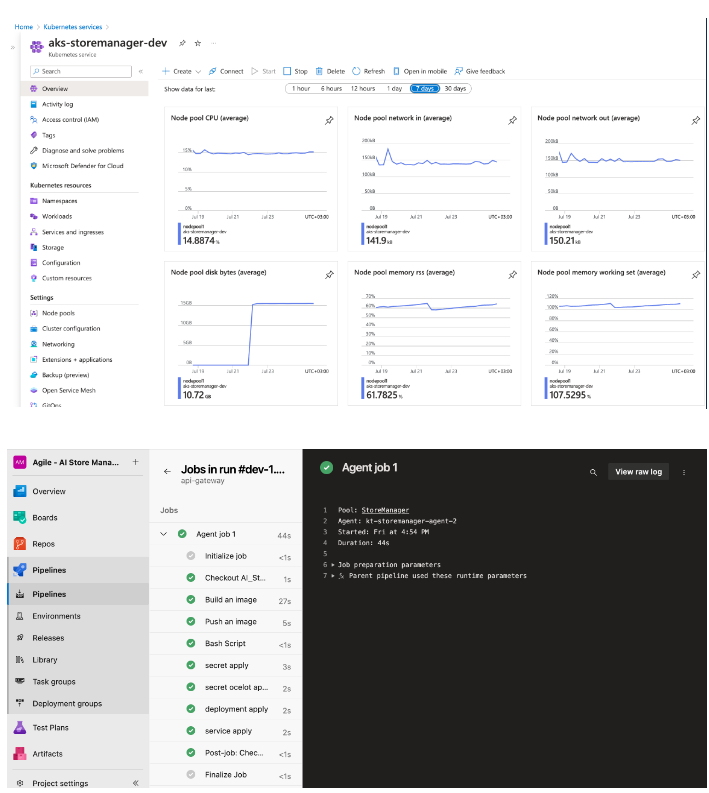
Task: Click View raw log button
Action: tap(638, 472)
